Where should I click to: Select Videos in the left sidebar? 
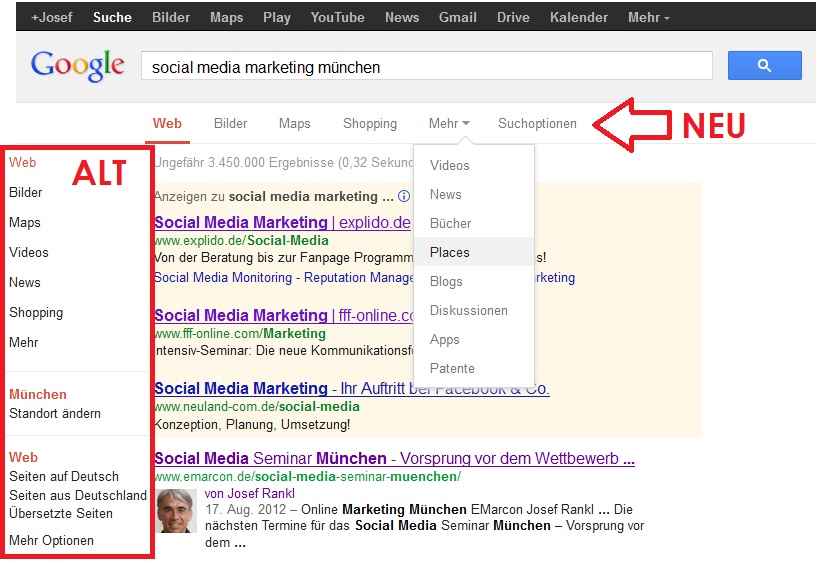(29, 252)
